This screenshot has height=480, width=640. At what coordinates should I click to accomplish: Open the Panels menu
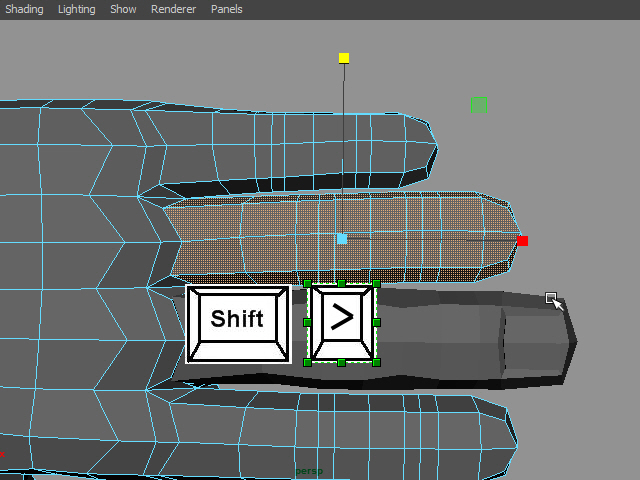[227, 9]
